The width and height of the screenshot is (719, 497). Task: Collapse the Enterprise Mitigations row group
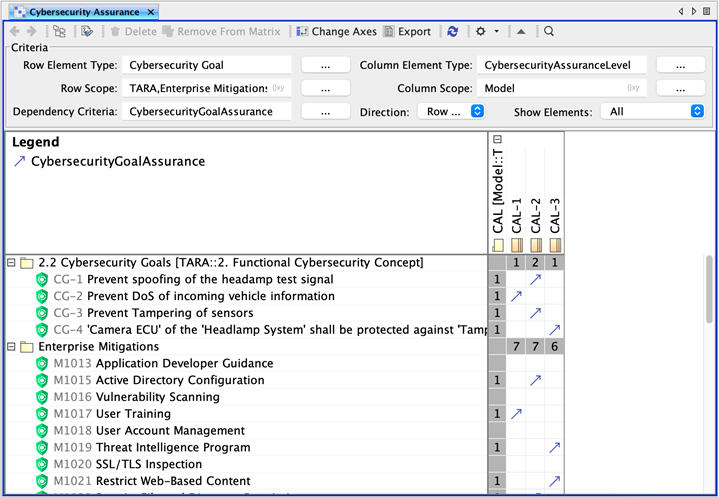11,347
